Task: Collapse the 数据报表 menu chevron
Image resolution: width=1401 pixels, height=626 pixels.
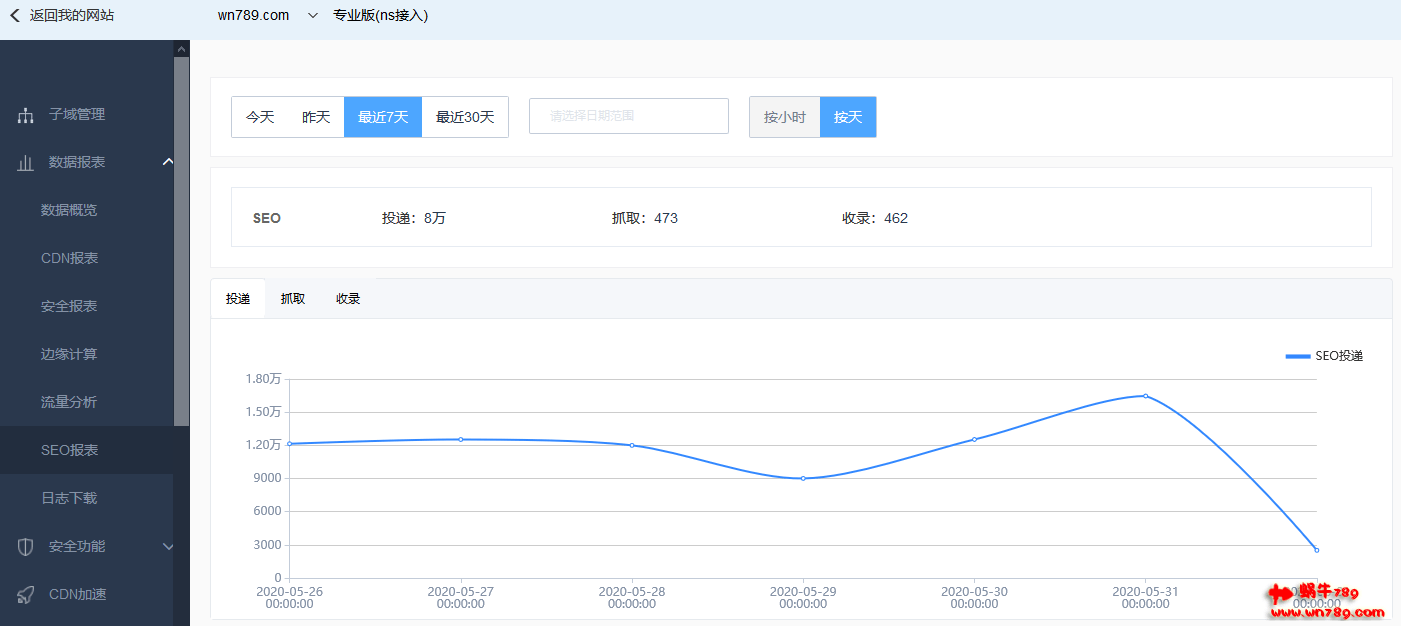Action: click(168, 162)
